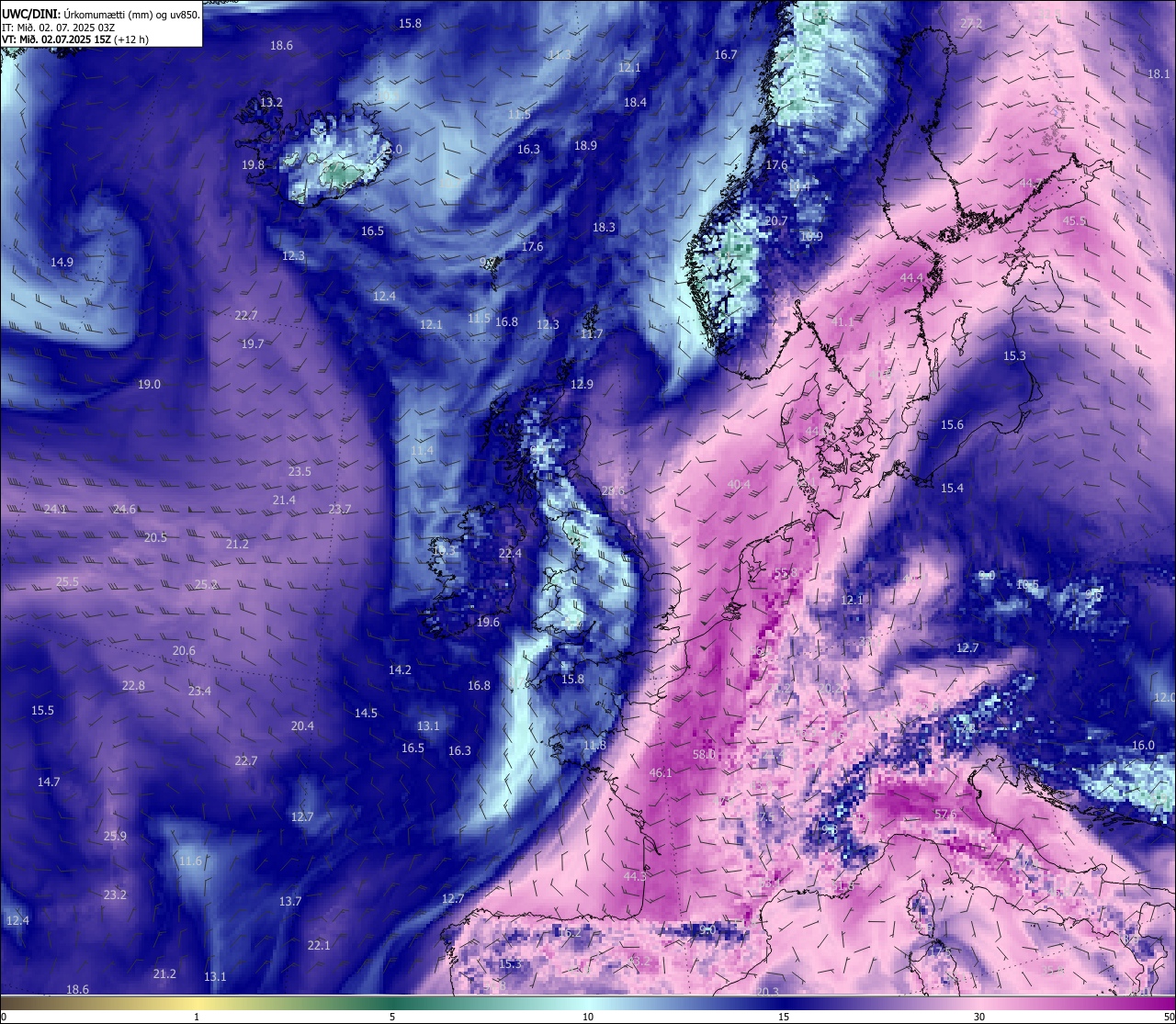Screen dimensions: 1176x1024
Task: Click the 16.0 value on the right side
Action: 1143,746
